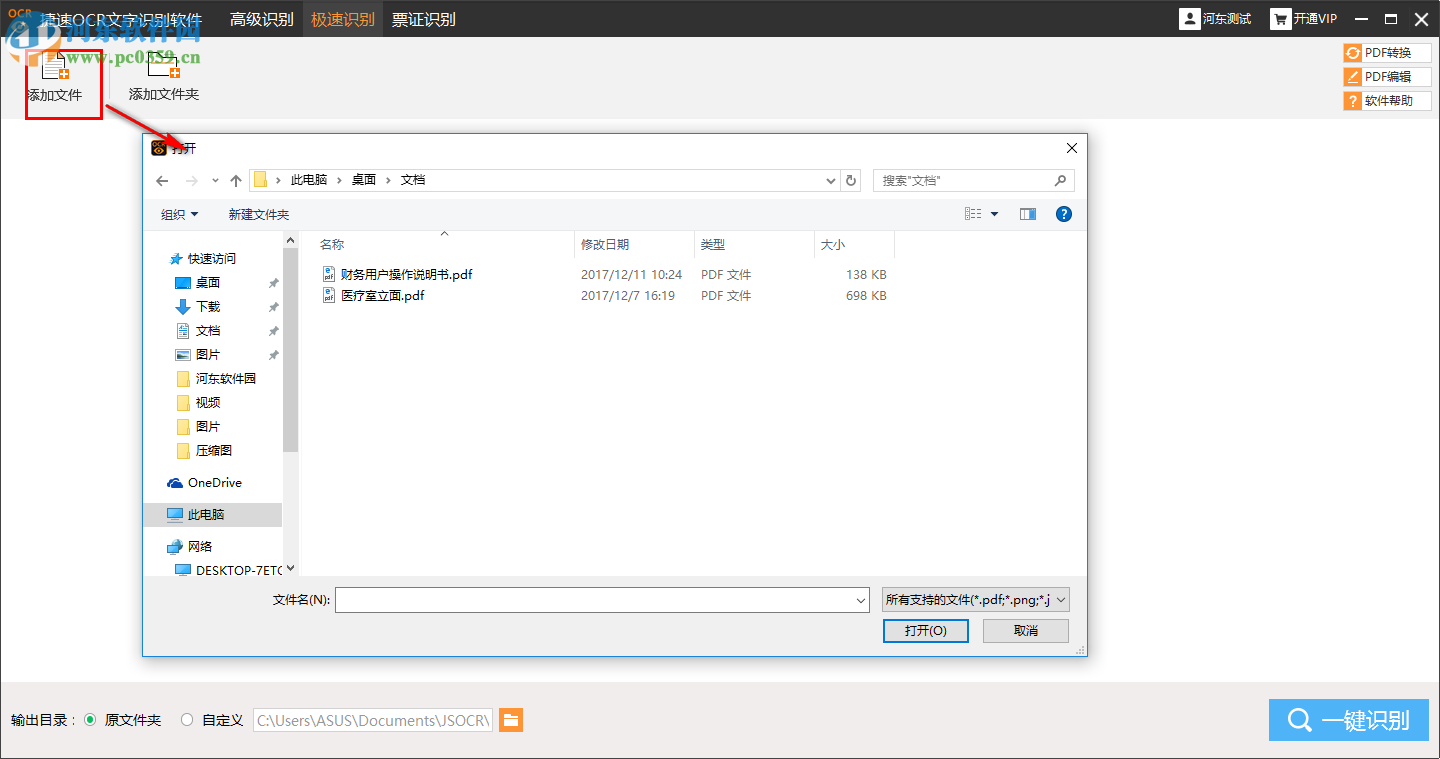
Task: Toggle the preview pane in the dialog
Action: coord(1027,213)
